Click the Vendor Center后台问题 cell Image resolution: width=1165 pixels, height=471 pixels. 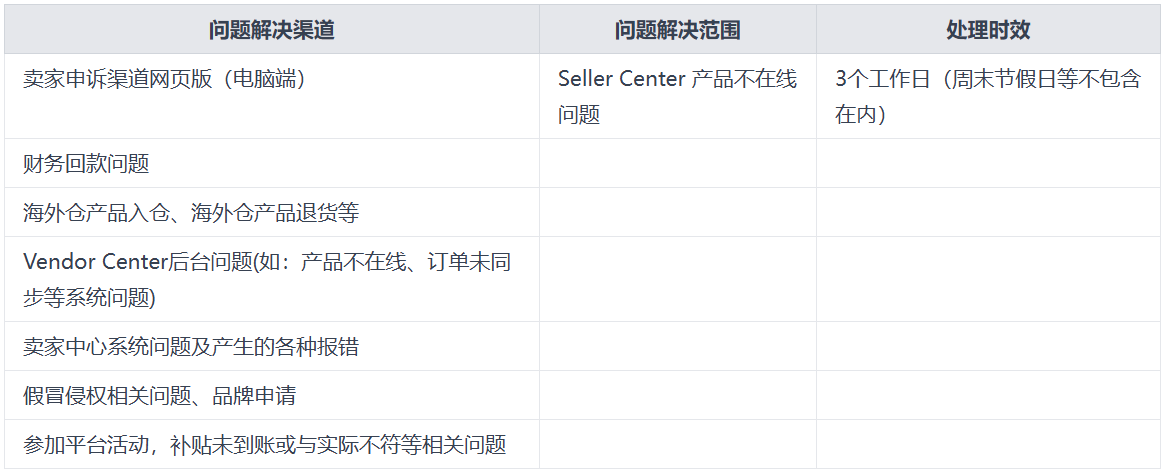[x=272, y=279]
